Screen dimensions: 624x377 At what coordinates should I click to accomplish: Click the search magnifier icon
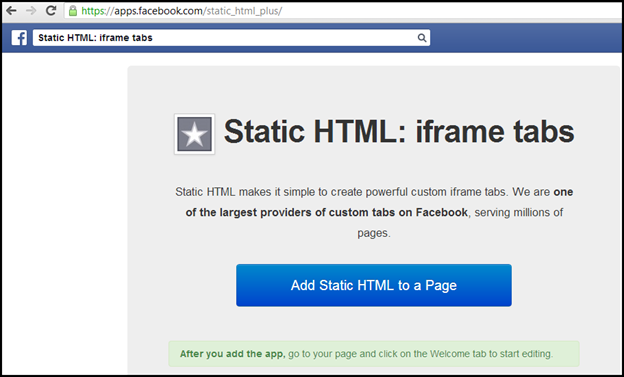422,38
